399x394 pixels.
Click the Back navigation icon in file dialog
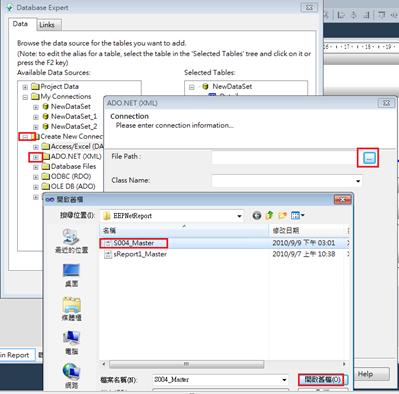coord(257,216)
